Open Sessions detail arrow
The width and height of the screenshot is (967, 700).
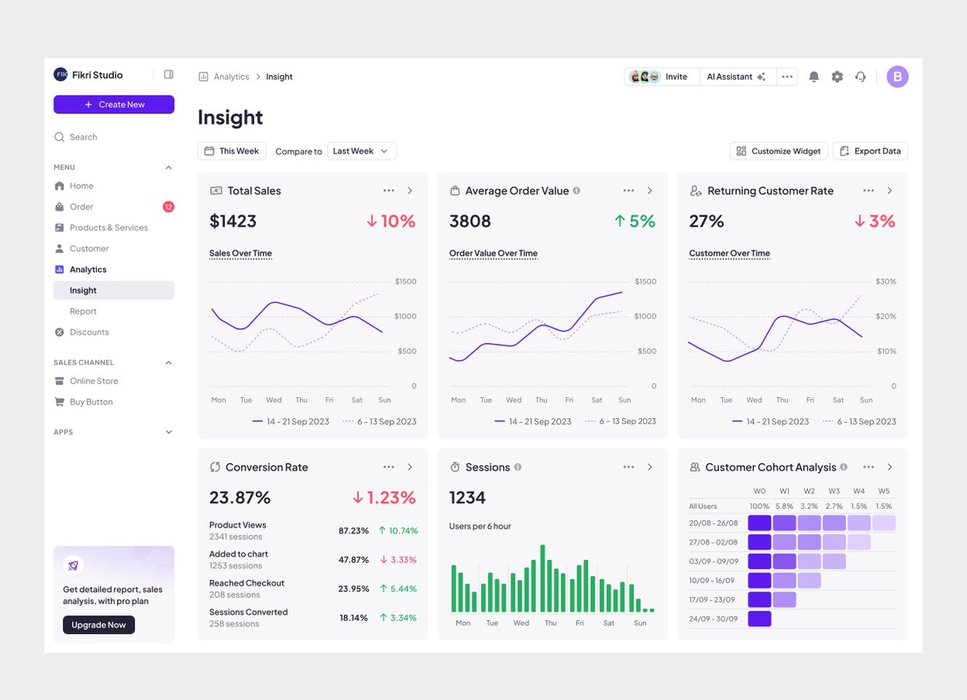coord(650,467)
